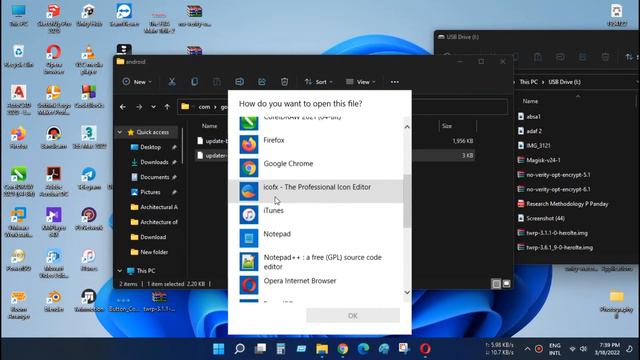
Task: Switch to large icons view in android window
Action: (507, 284)
